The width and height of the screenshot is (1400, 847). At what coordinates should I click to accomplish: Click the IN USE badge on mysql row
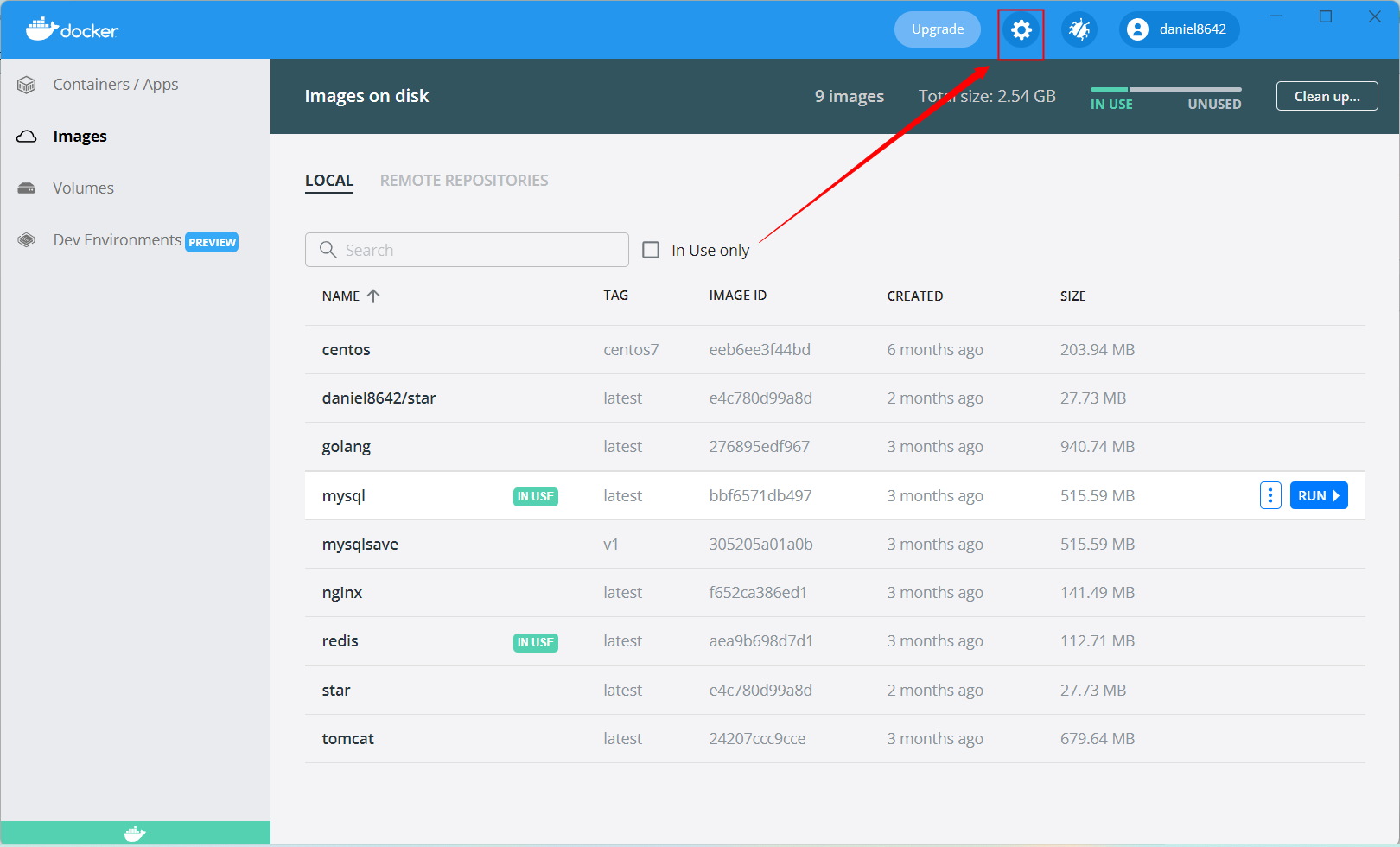click(536, 496)
